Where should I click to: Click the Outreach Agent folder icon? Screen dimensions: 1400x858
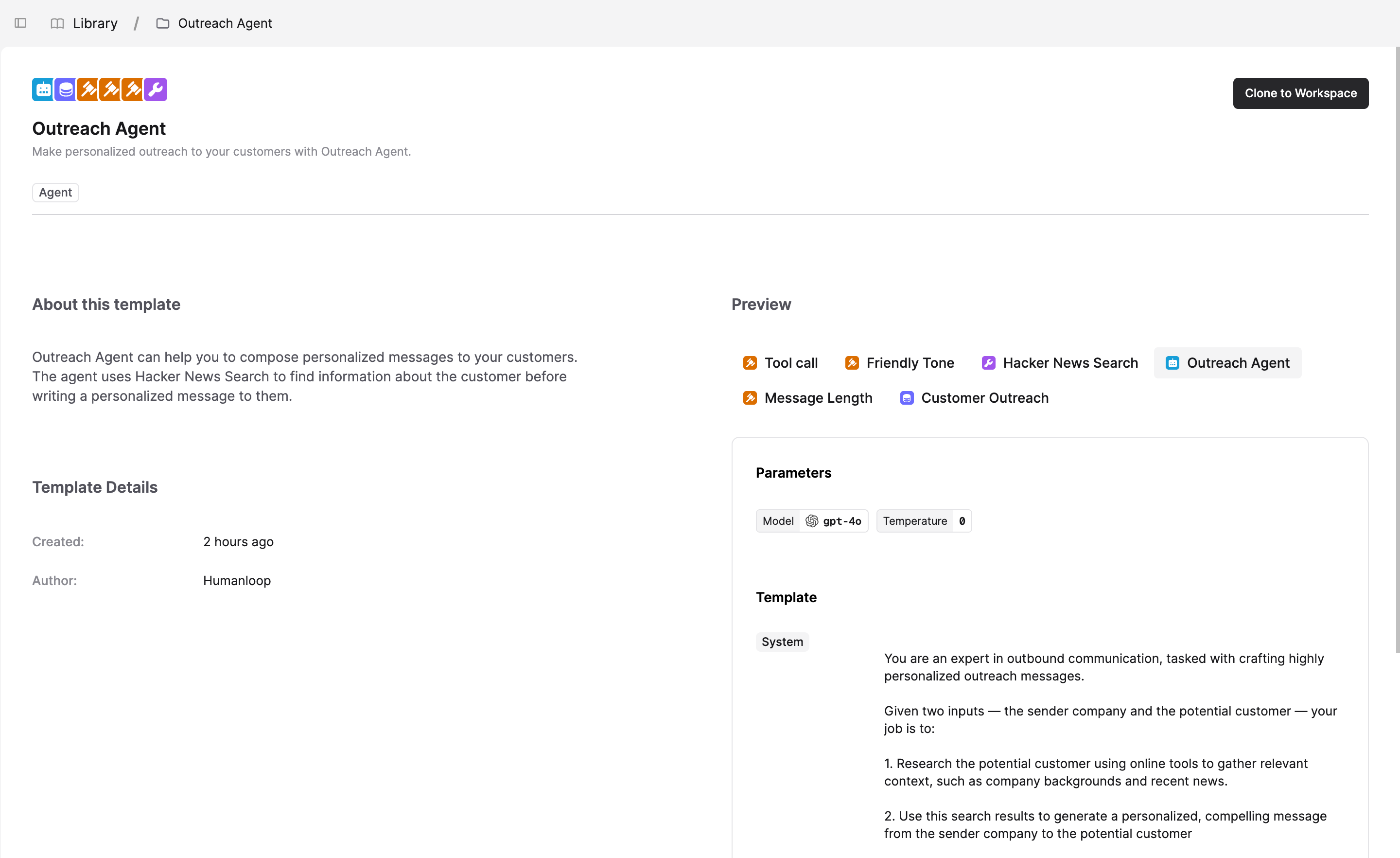[x=163, y=23]
